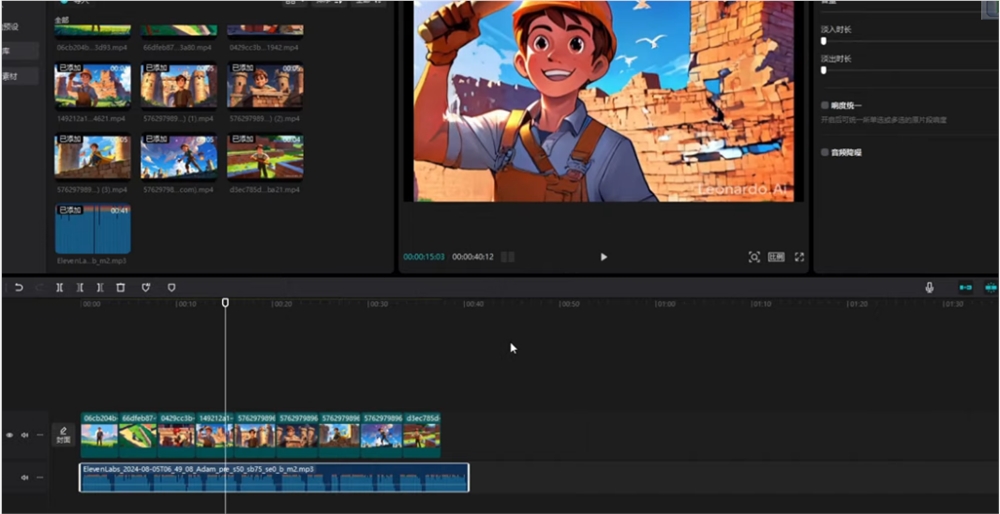1000x514 pixels.
Task: Open the aspect ratio button in preview
Action: 776,257
